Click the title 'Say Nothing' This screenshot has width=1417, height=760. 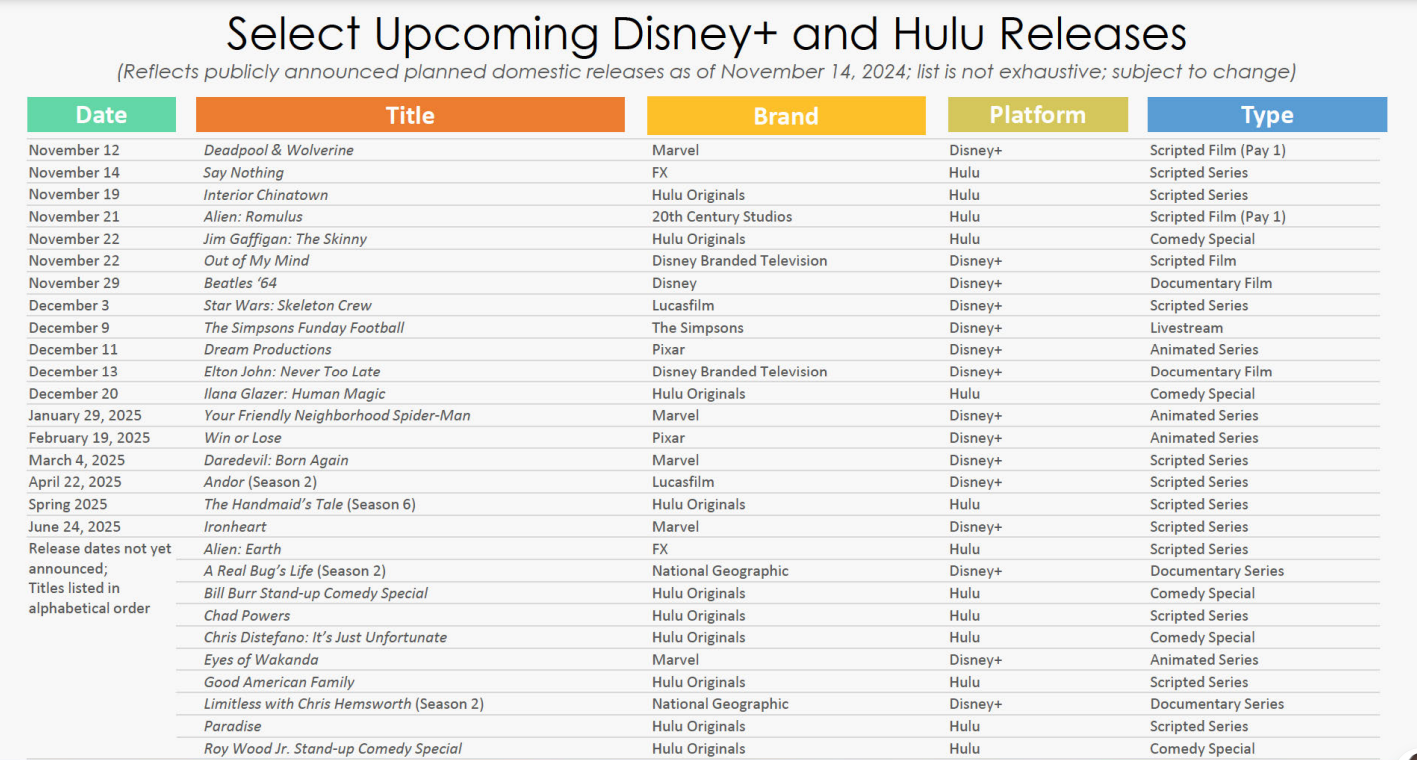pos(244,172)
